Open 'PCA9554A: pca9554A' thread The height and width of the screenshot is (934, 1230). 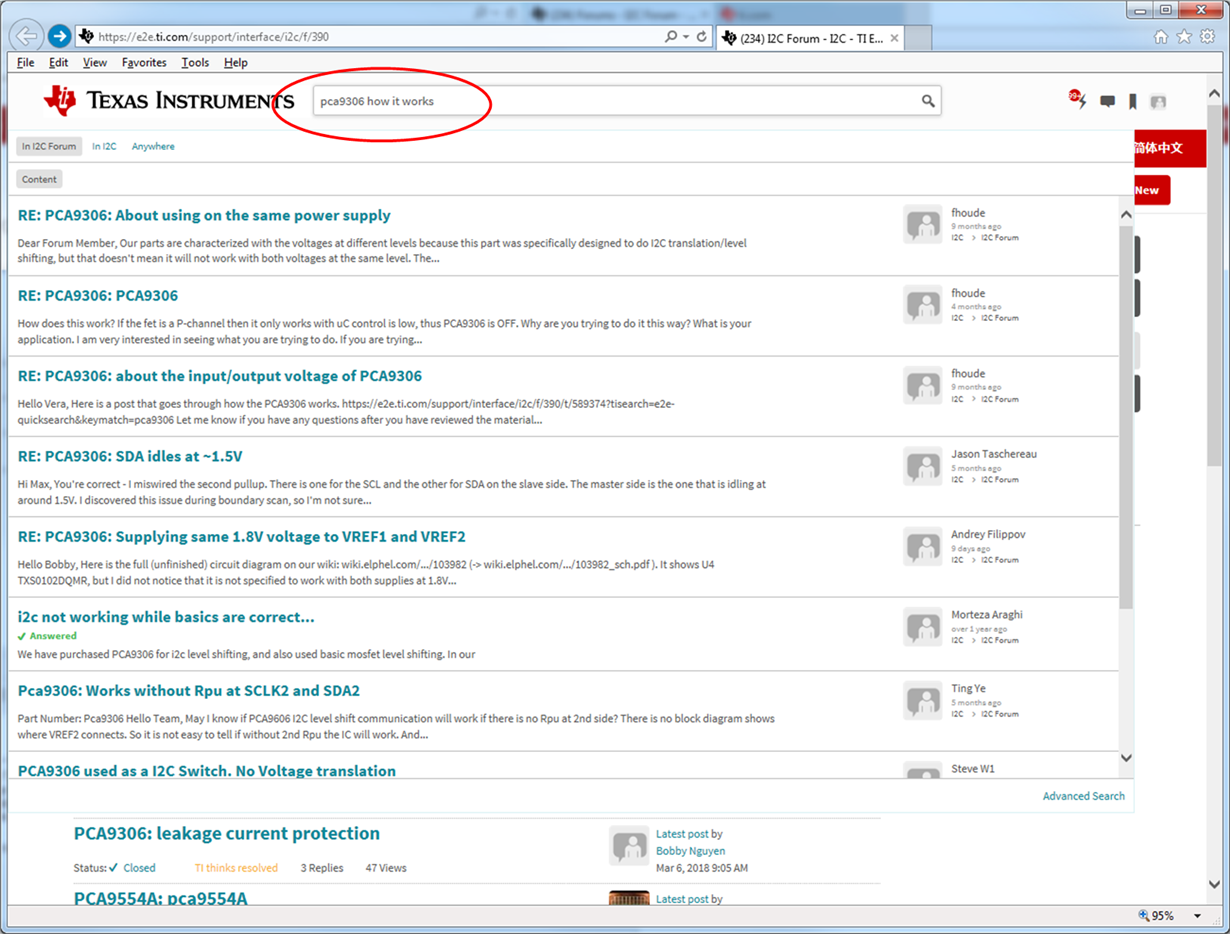[160, 898]
